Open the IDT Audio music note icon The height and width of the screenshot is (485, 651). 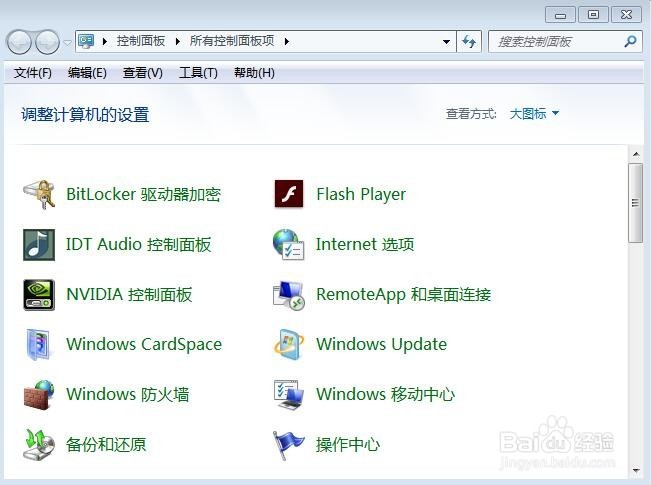pos(39,245)
